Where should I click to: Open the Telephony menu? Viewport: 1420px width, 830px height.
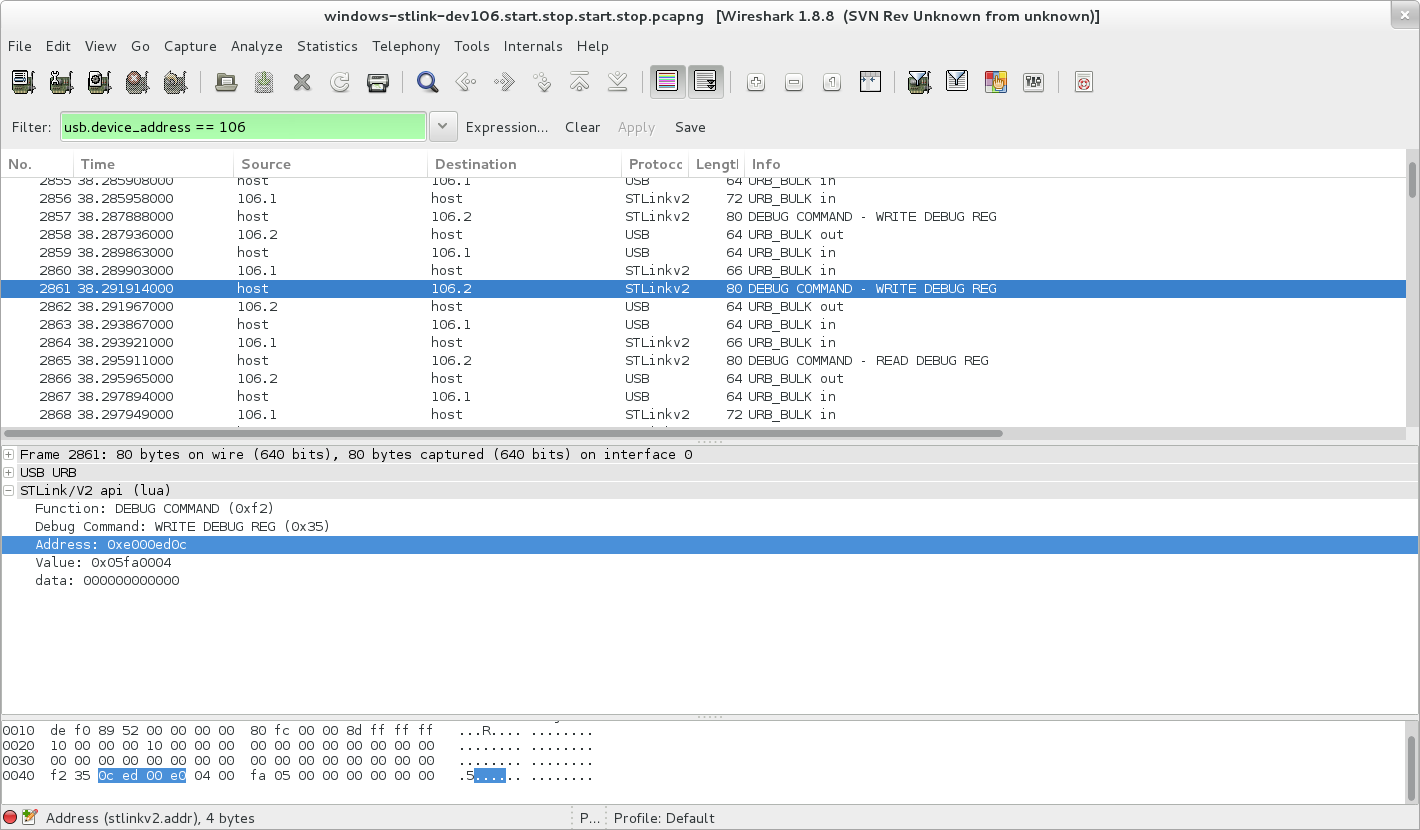coord(406,46)
